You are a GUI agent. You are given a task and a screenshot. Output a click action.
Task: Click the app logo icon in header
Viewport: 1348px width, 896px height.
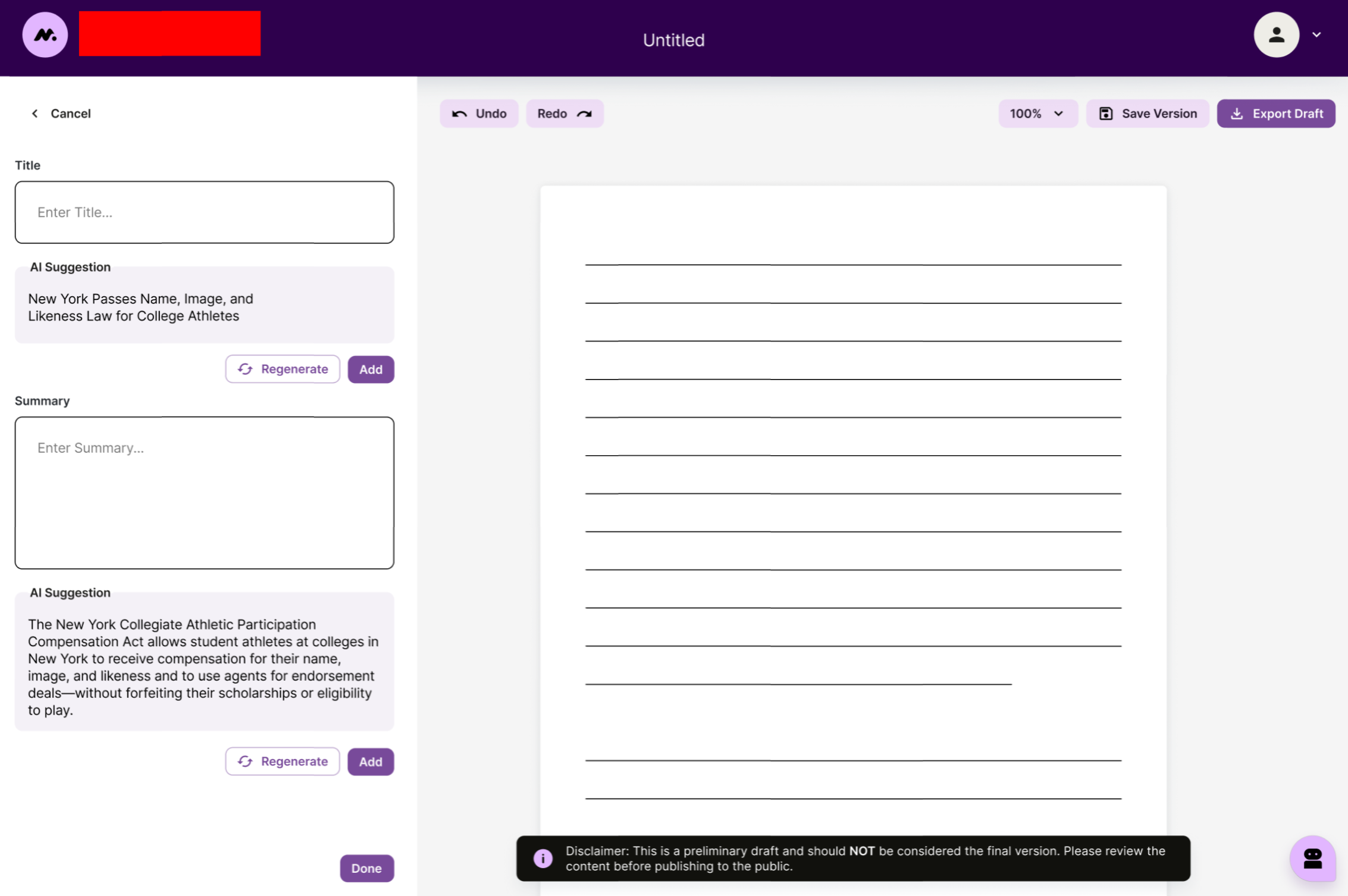pos(45,35)
